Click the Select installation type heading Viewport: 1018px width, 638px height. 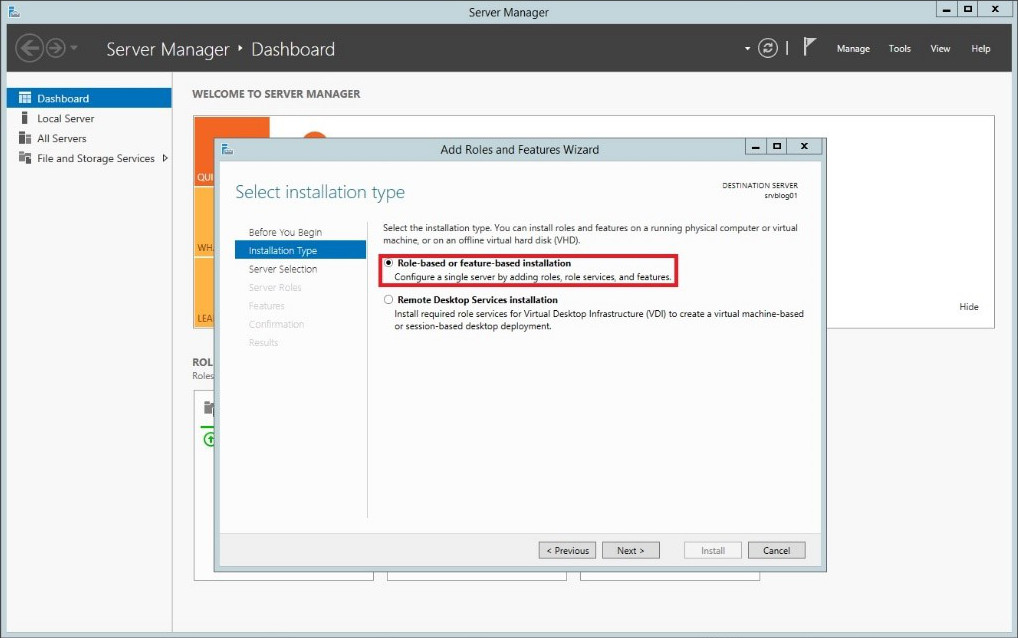pyautogui.click(x=320, y=192)
